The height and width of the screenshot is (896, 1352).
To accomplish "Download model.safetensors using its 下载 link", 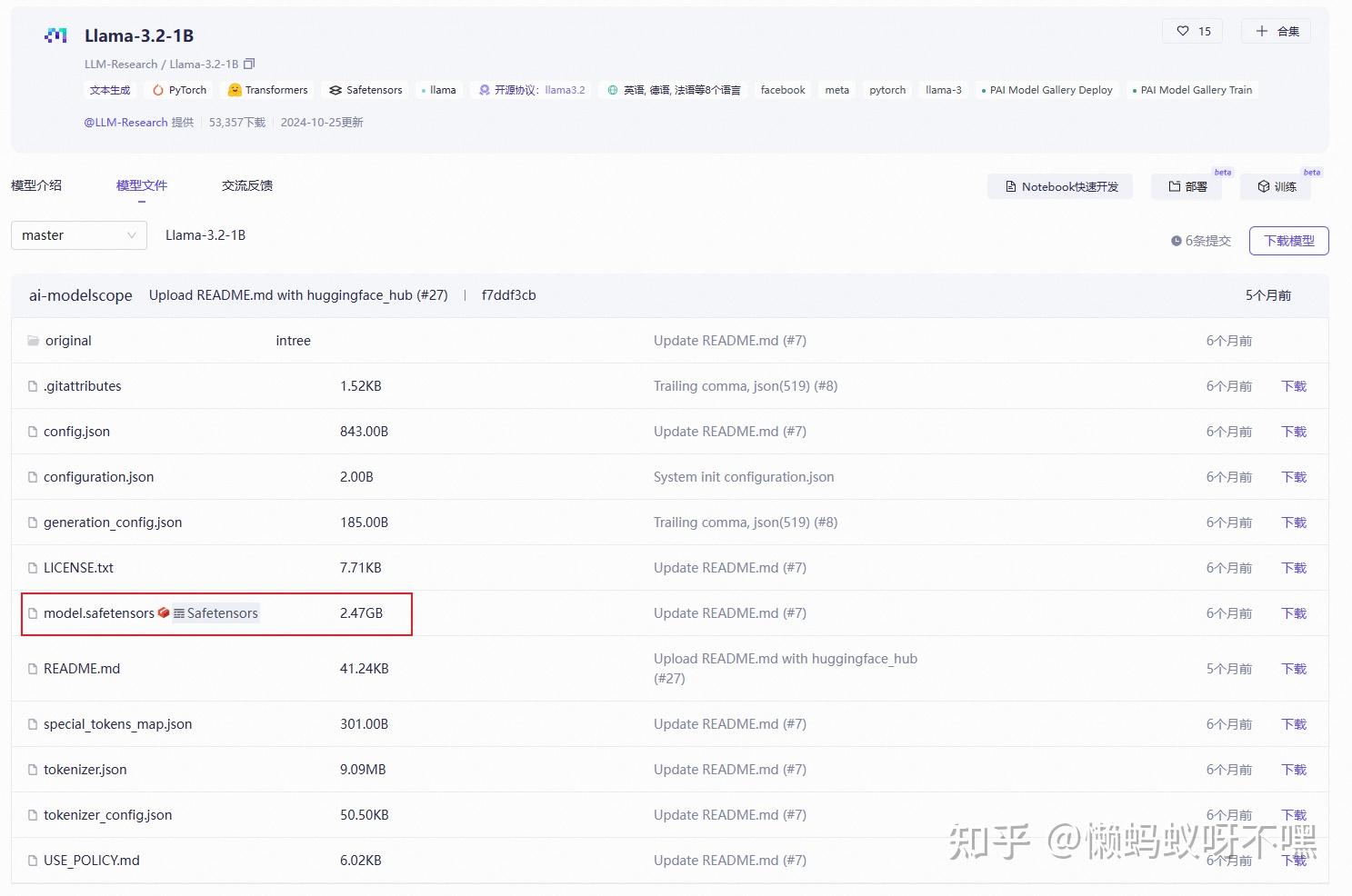I will (x=1294, y=613).
